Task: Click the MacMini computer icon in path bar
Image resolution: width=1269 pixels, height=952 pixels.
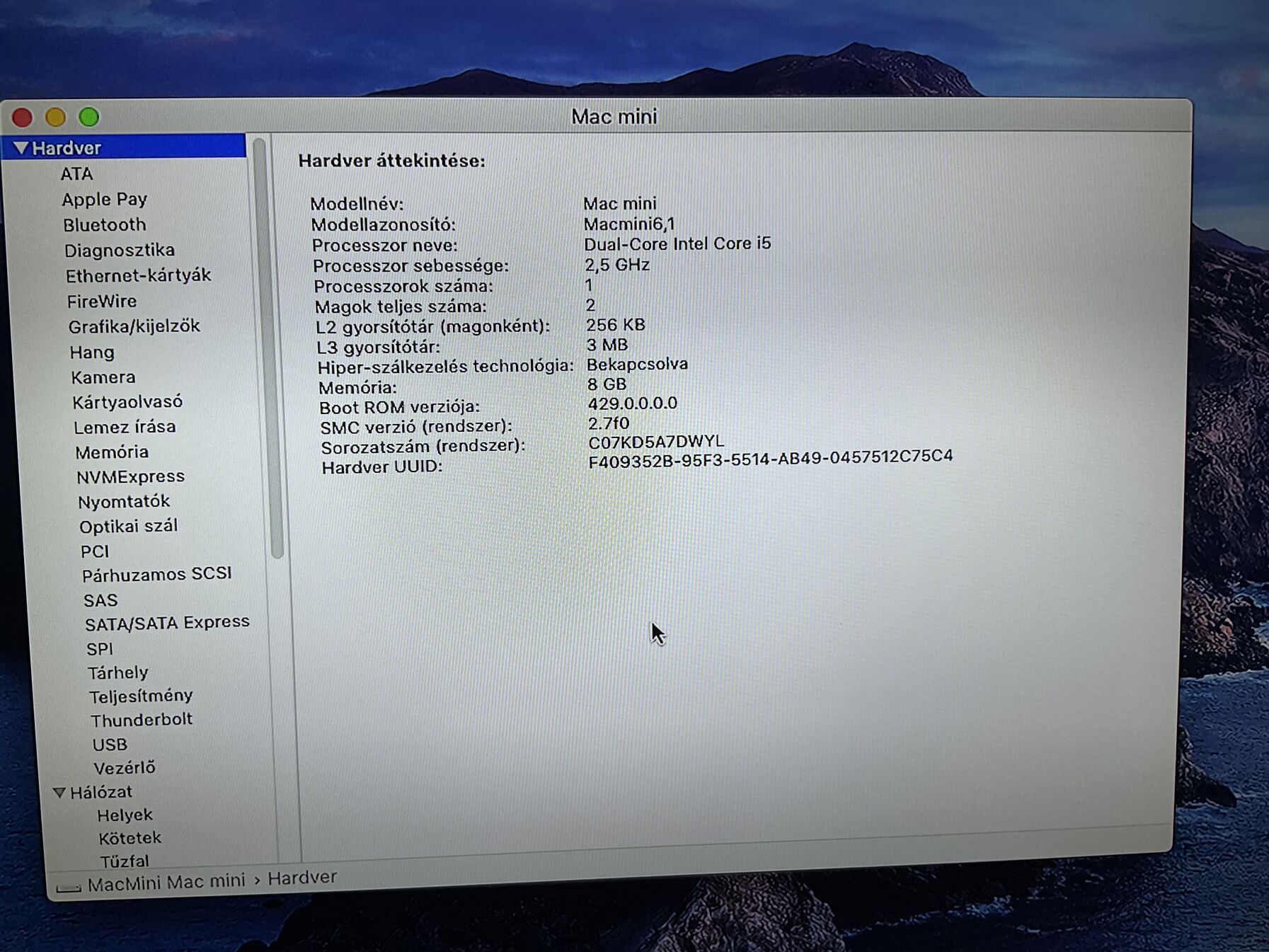Action: [68, 886]
